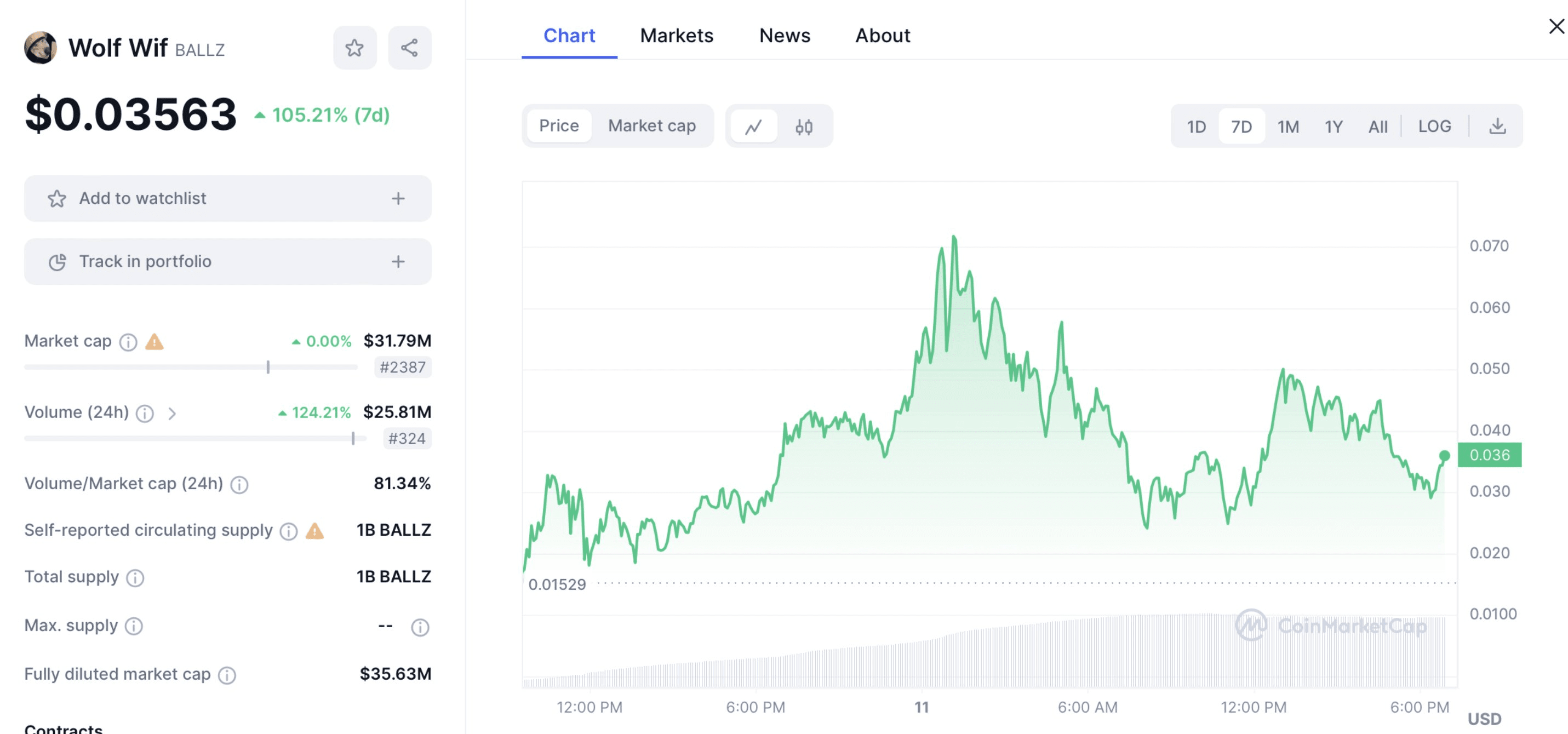Viewport: 1568px width, 734px height.
Task: Toggle chart to Market cap view
Action: [x=651, y=126]
